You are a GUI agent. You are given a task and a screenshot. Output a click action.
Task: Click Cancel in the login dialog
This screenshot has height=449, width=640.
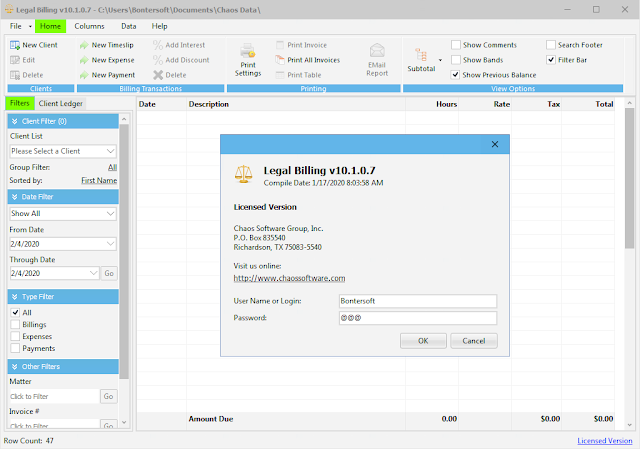coord(474,341)
